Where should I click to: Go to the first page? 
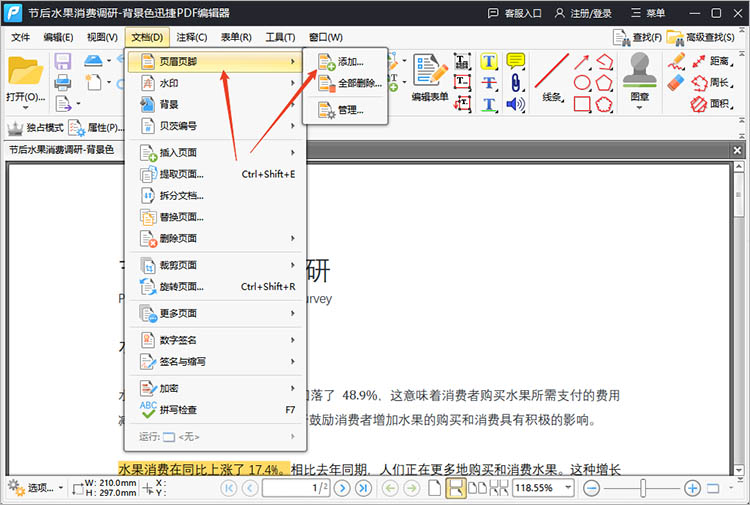click(x=229, y=488)
